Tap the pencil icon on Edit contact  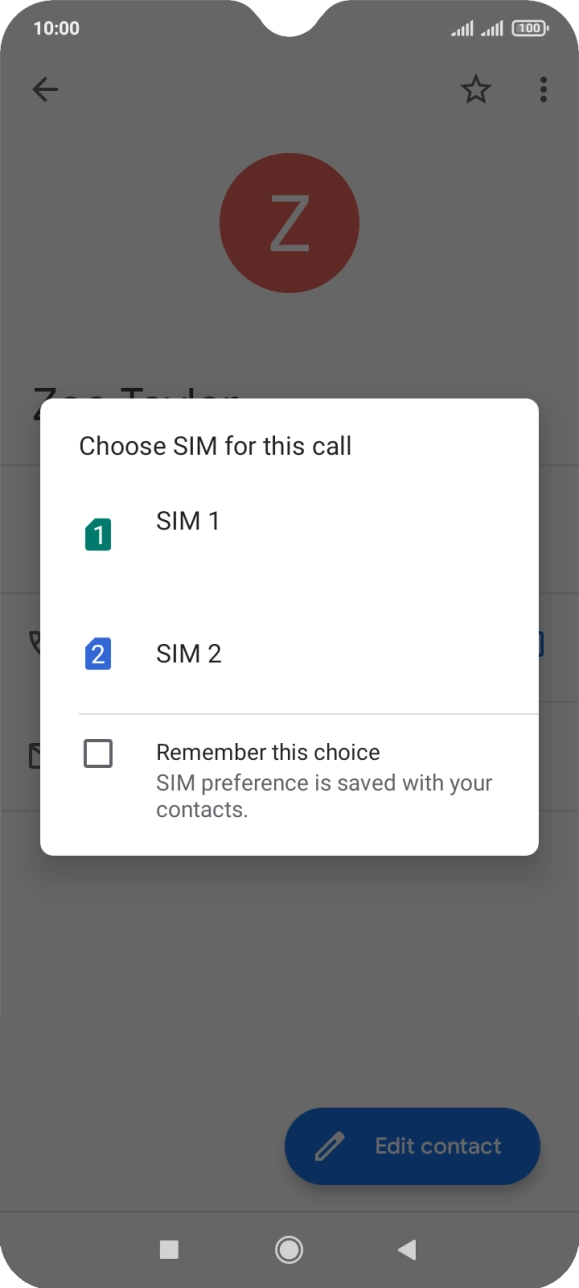point(331,1146)
